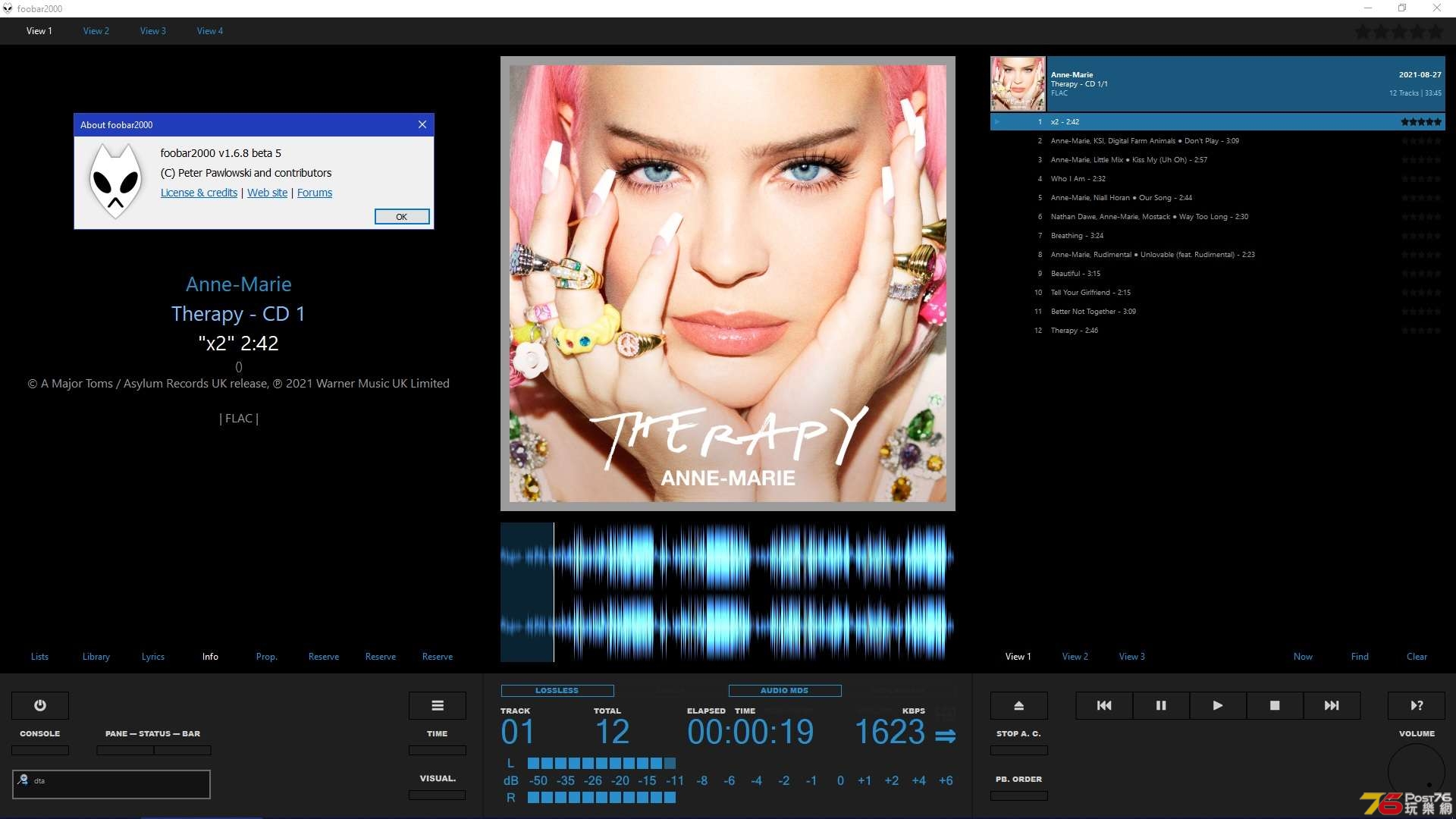Click Now in the playlist panel
This screenshot has height=819, width=1456.
point(1303,657)
